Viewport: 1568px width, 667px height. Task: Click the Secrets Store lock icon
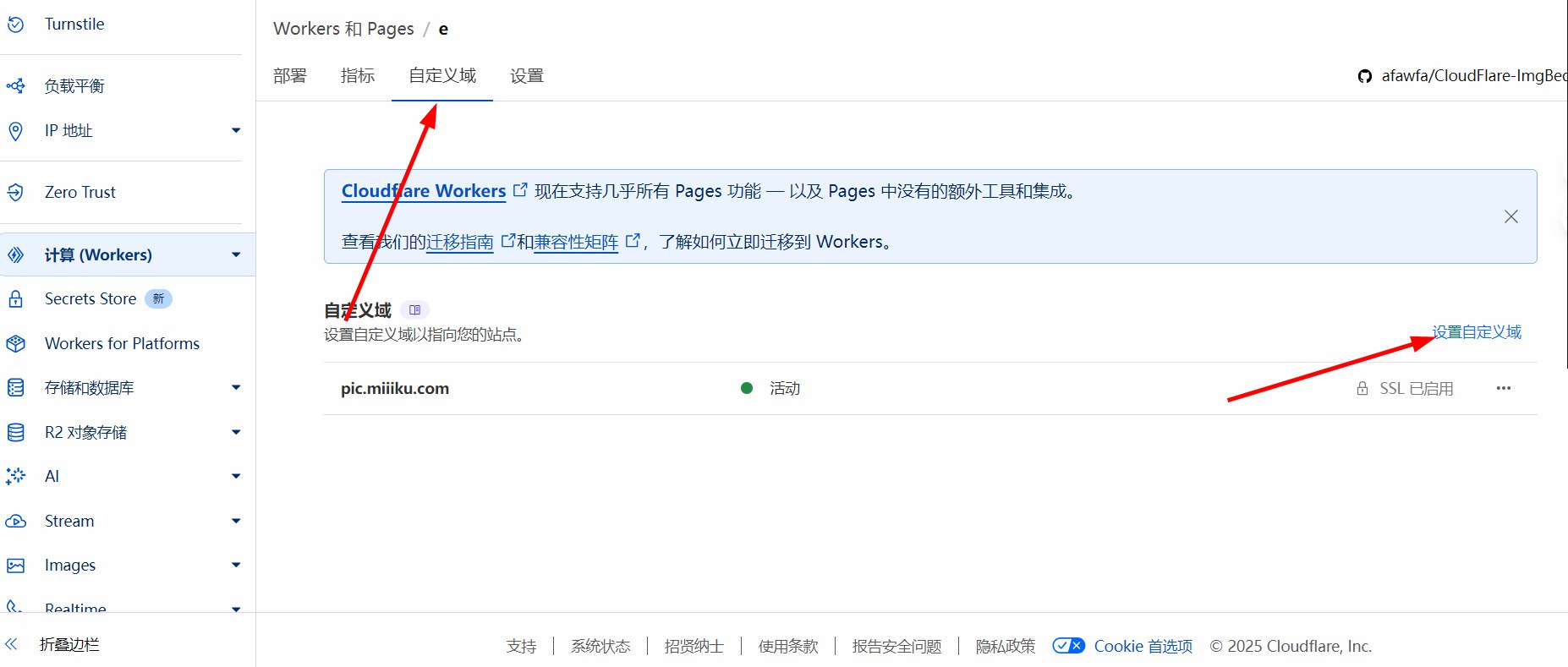click(x=15, y=298)
